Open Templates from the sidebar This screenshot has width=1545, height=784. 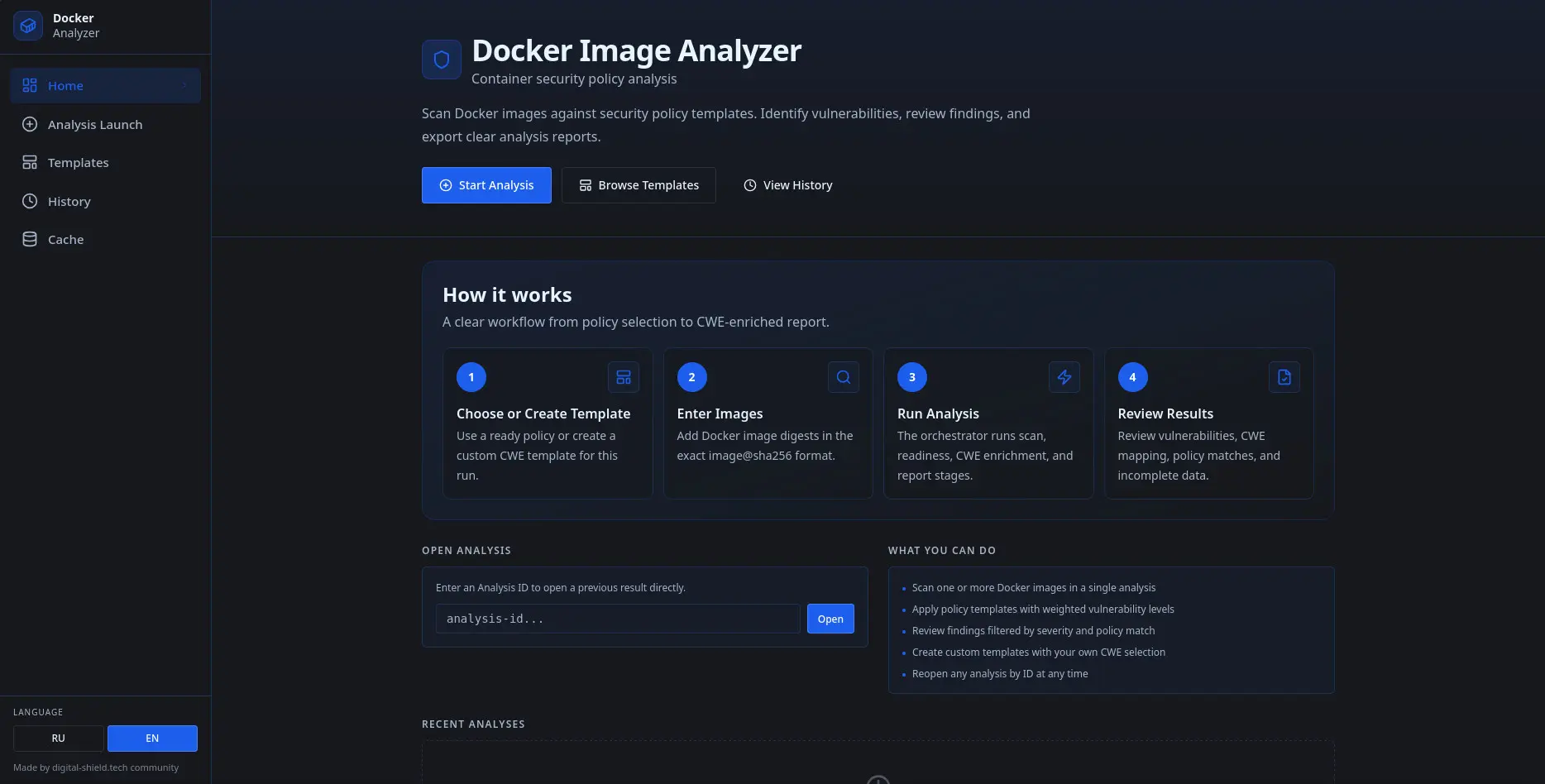pyautogui.click(x=106, y=162)
